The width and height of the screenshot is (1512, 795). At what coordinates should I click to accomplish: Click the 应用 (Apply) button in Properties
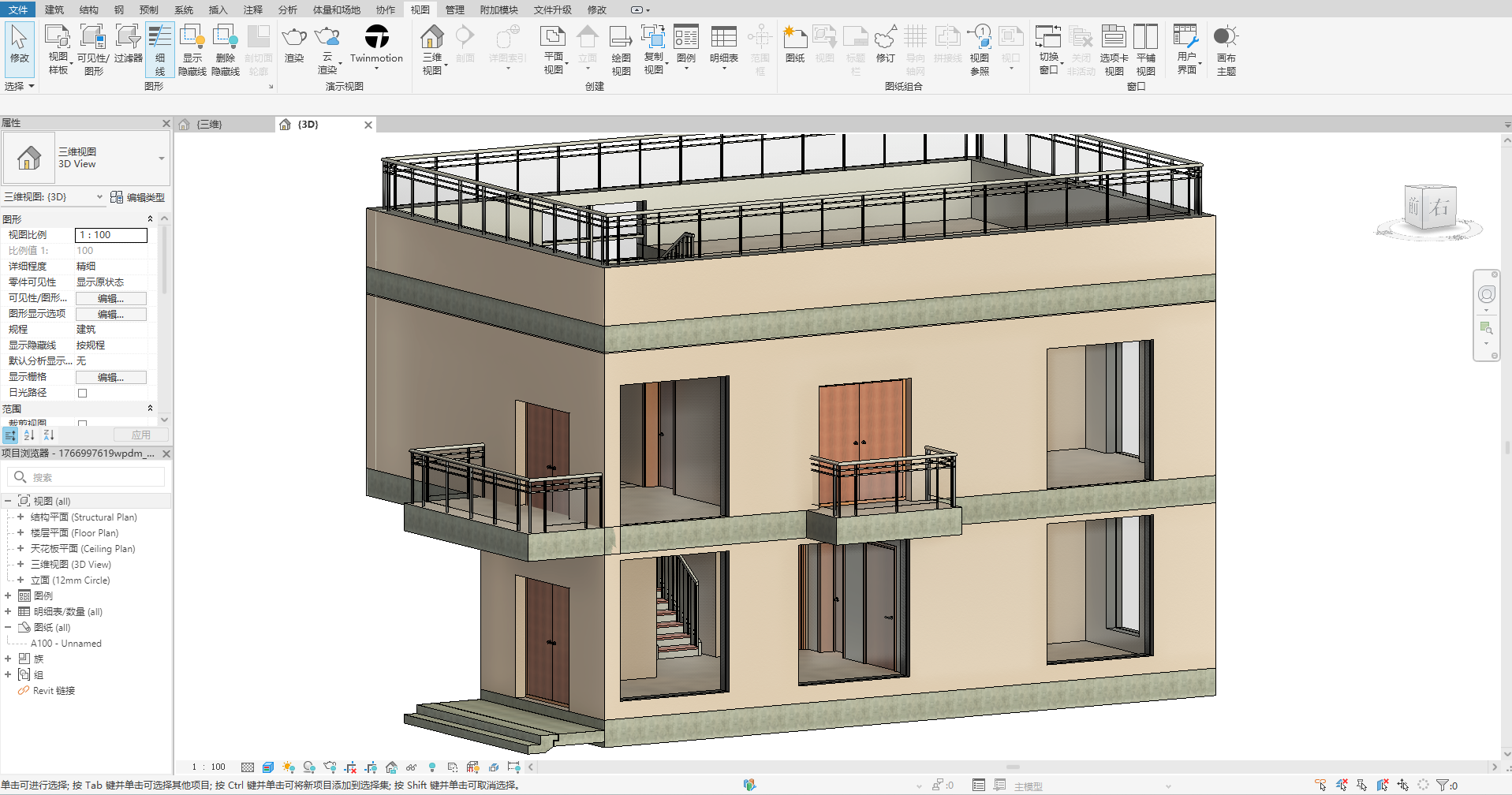[x=141, y=434]
